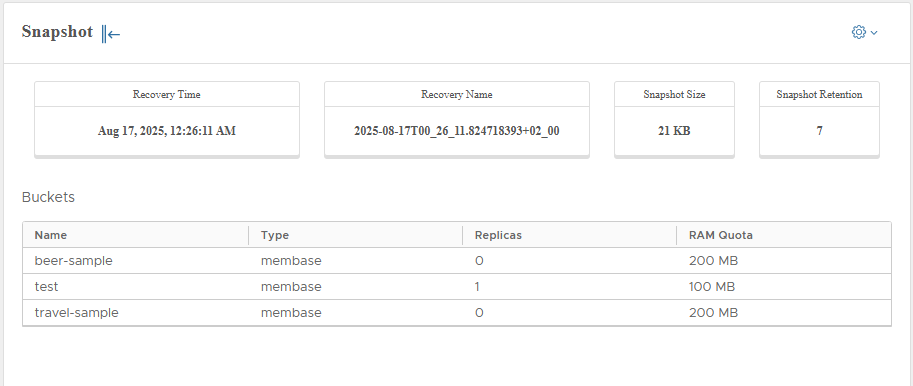Sort buckets by Type column header
This screenshot has height=386, width=913.
275,235
